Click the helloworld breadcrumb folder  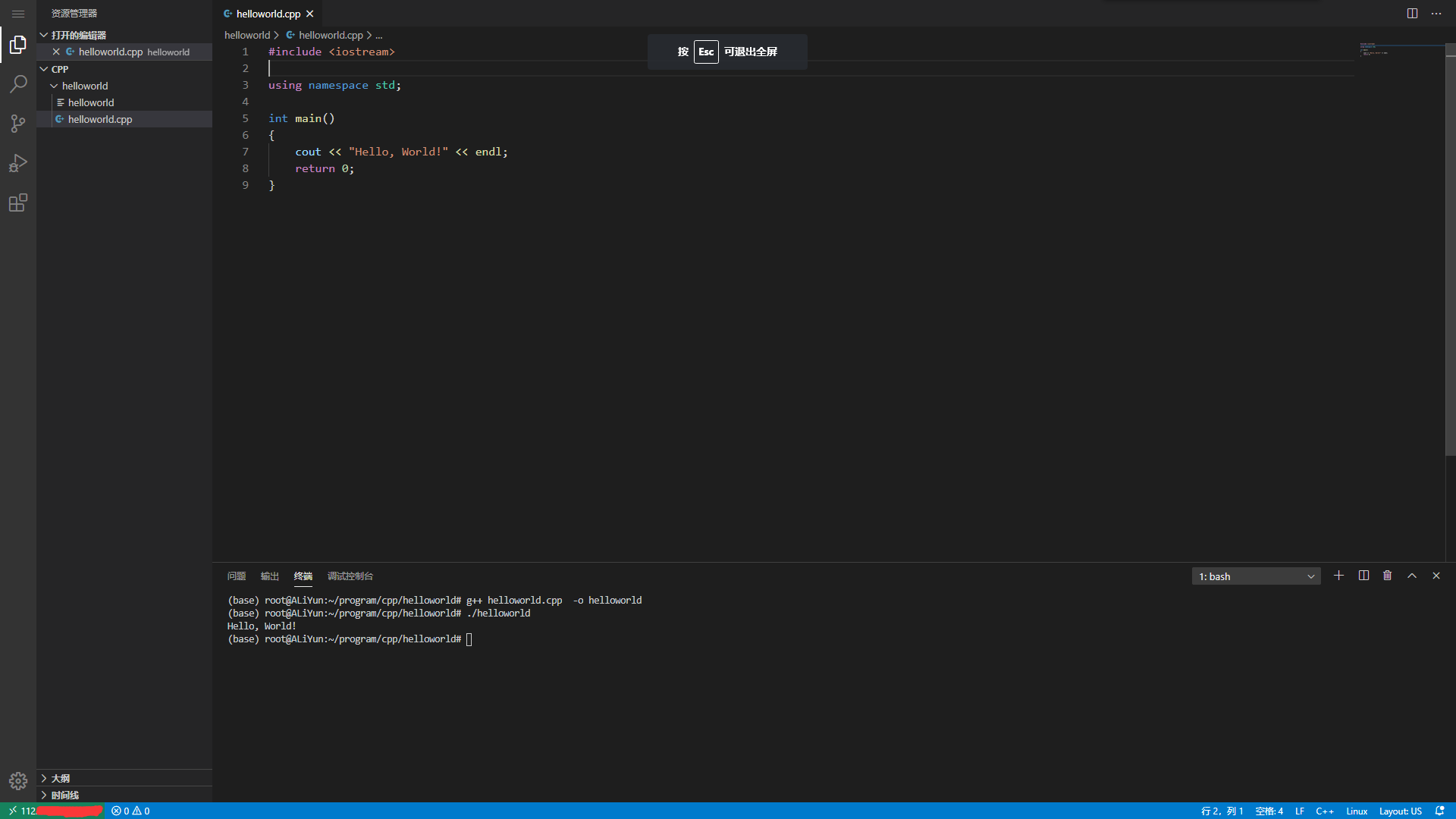coord(247,35)
